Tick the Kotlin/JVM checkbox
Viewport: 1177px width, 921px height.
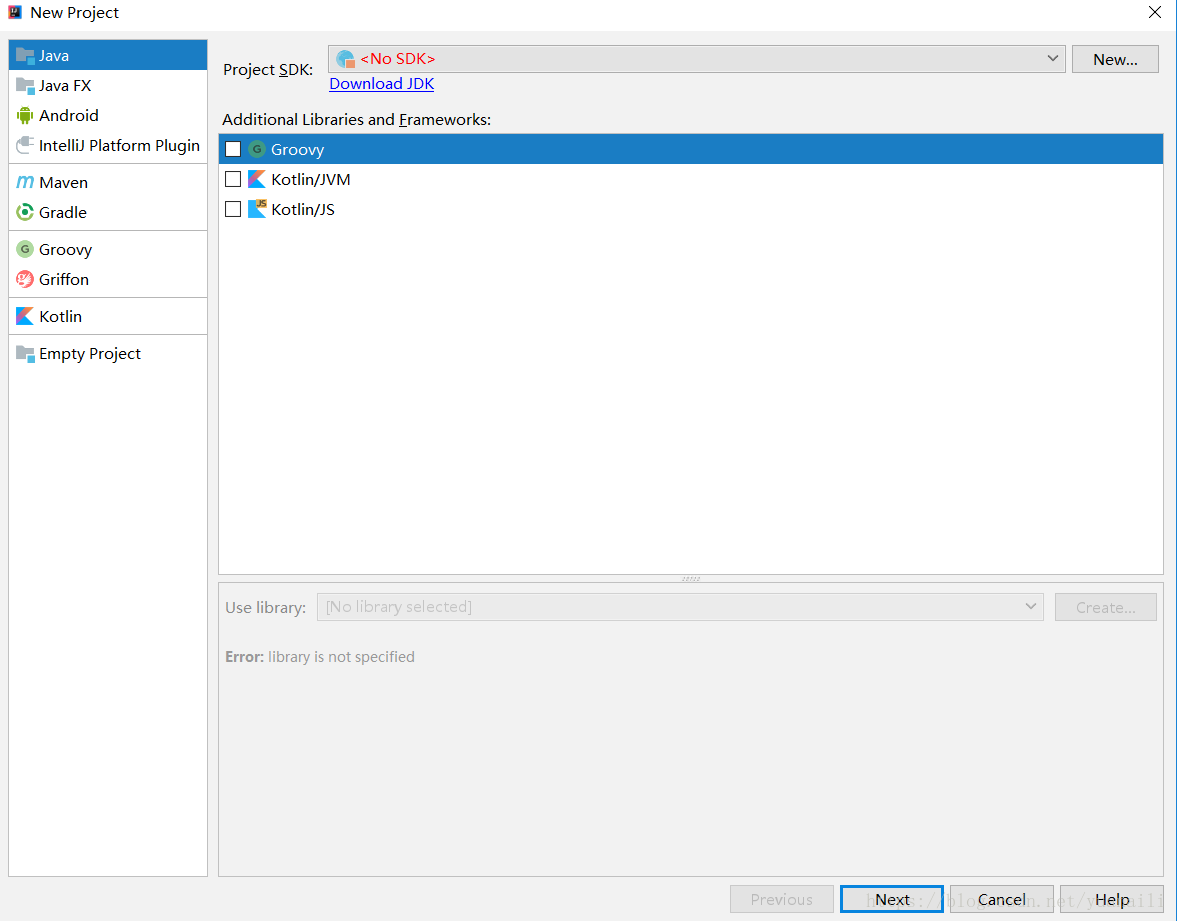[x=233, y=179]
